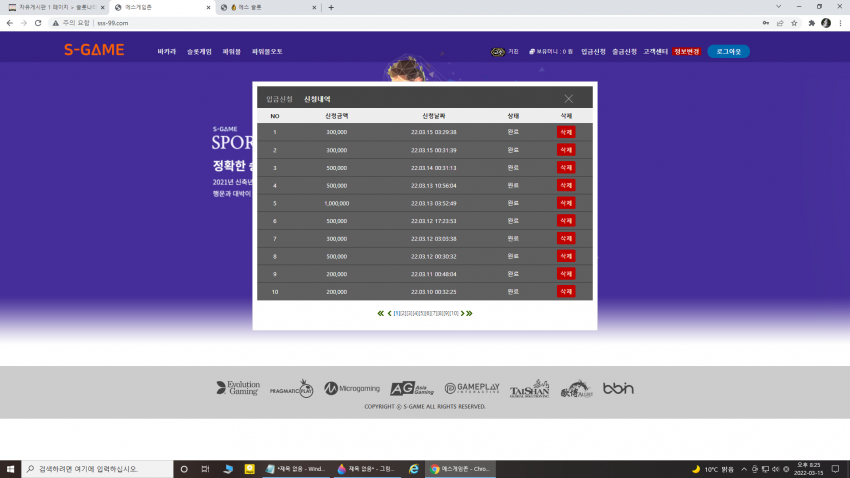
Task: Click the Allbet horse logo
Action: tap(576, 389)
